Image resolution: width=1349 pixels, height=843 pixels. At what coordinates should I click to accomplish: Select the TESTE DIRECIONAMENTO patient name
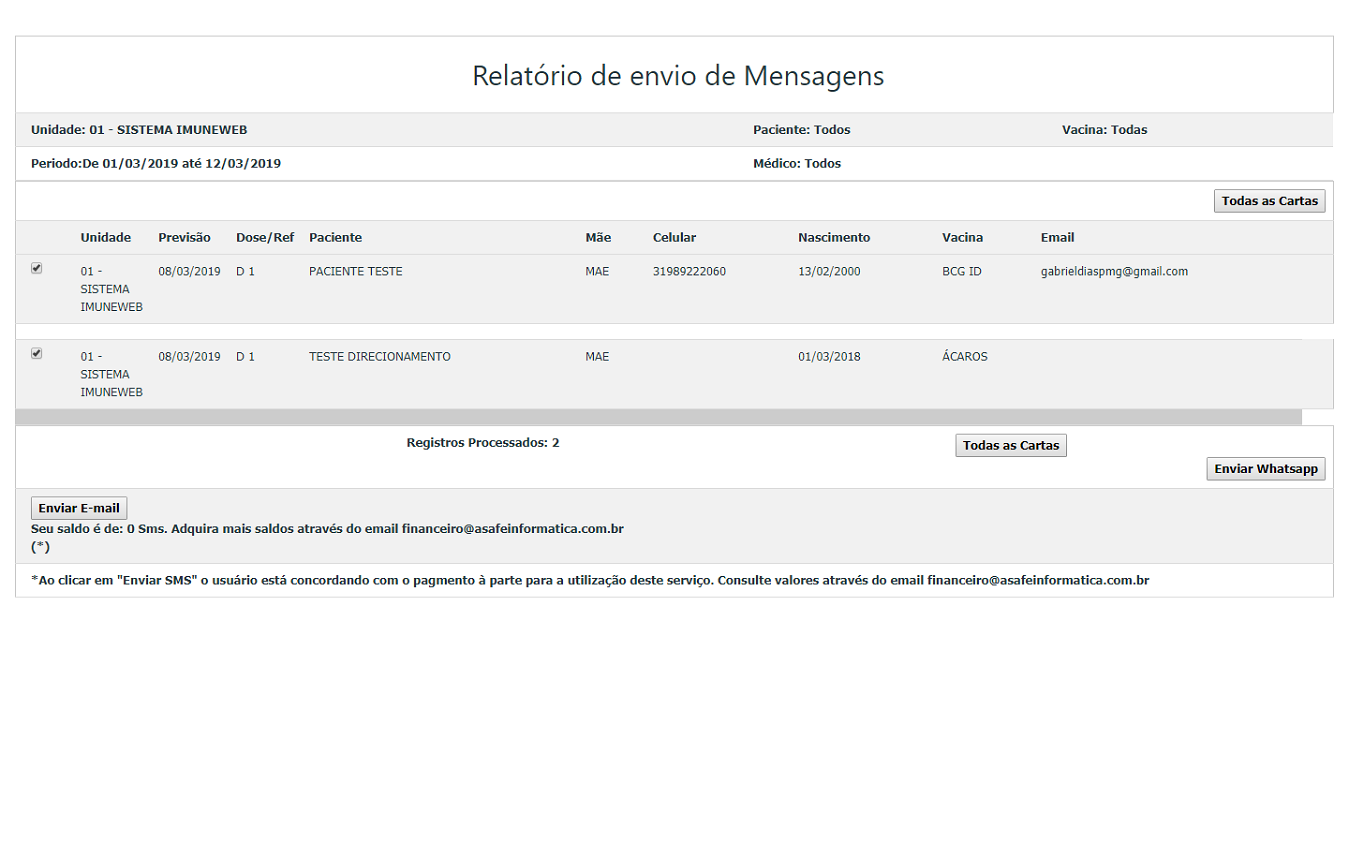379,357
